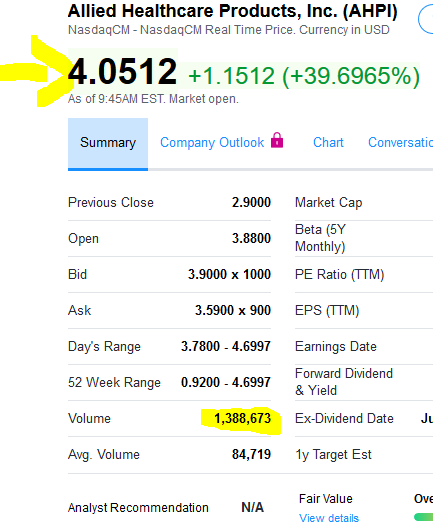This screenshot has width=433, height=530.
Task: Click the View details link under Fair Value
Action: 329,518
